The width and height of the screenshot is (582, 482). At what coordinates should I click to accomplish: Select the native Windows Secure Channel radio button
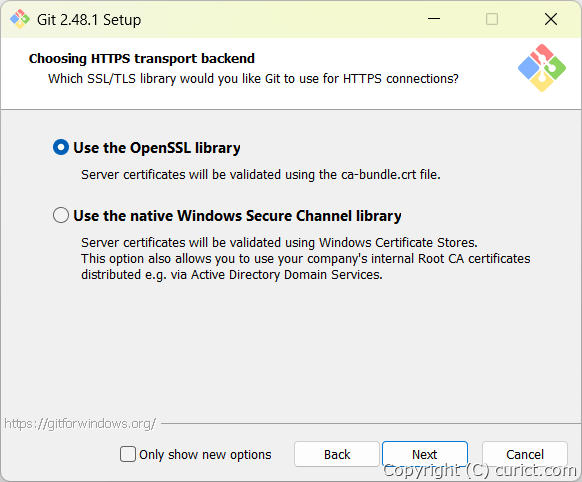click(x=61, y=215)
